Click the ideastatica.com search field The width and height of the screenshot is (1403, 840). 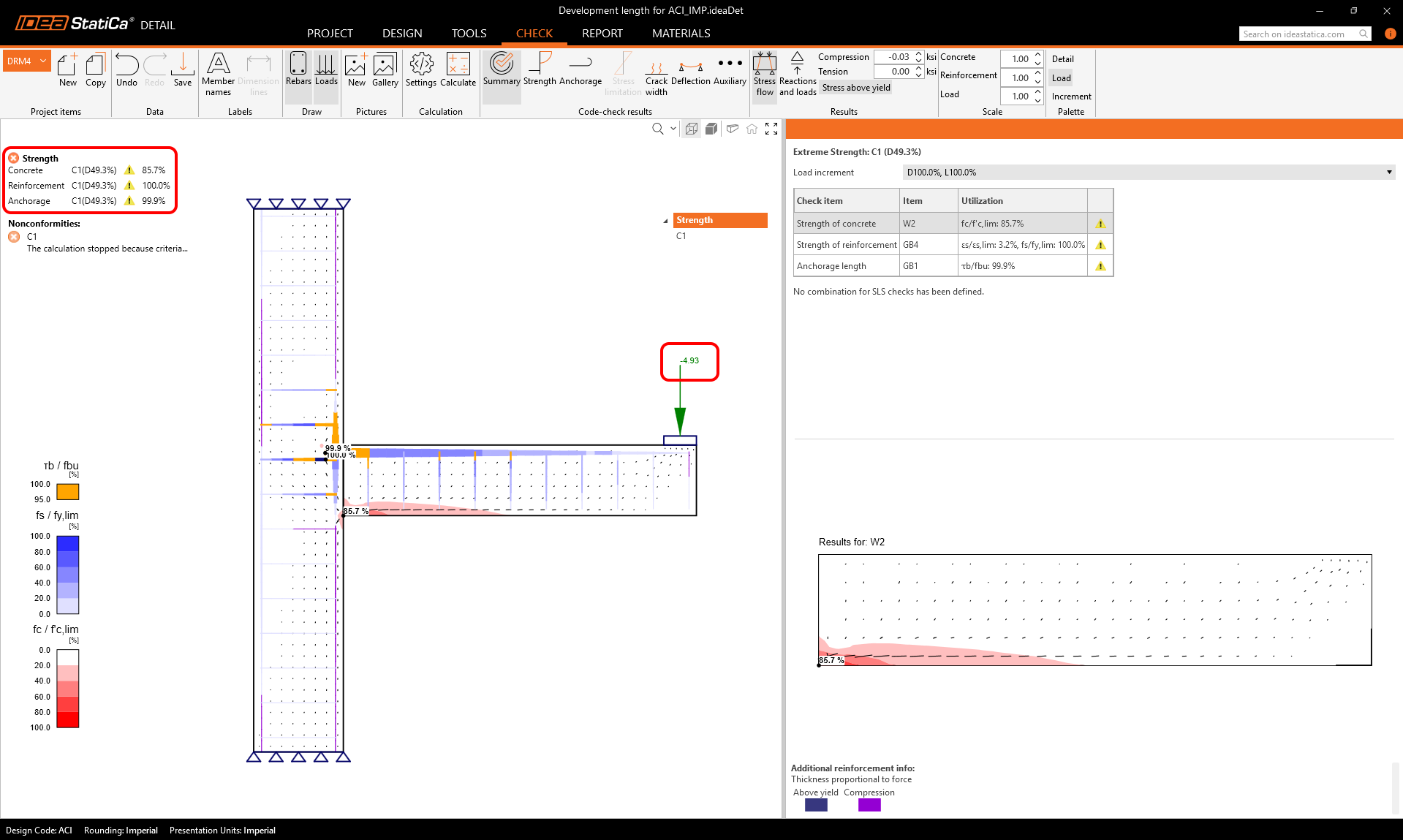(x=1298, y=34)
